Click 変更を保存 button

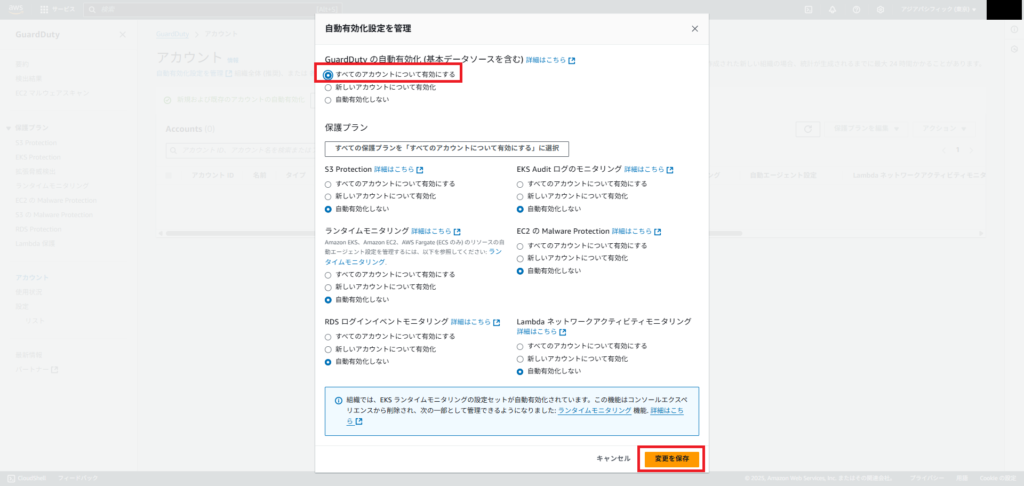pyautogui.click(x=672, y=459)
